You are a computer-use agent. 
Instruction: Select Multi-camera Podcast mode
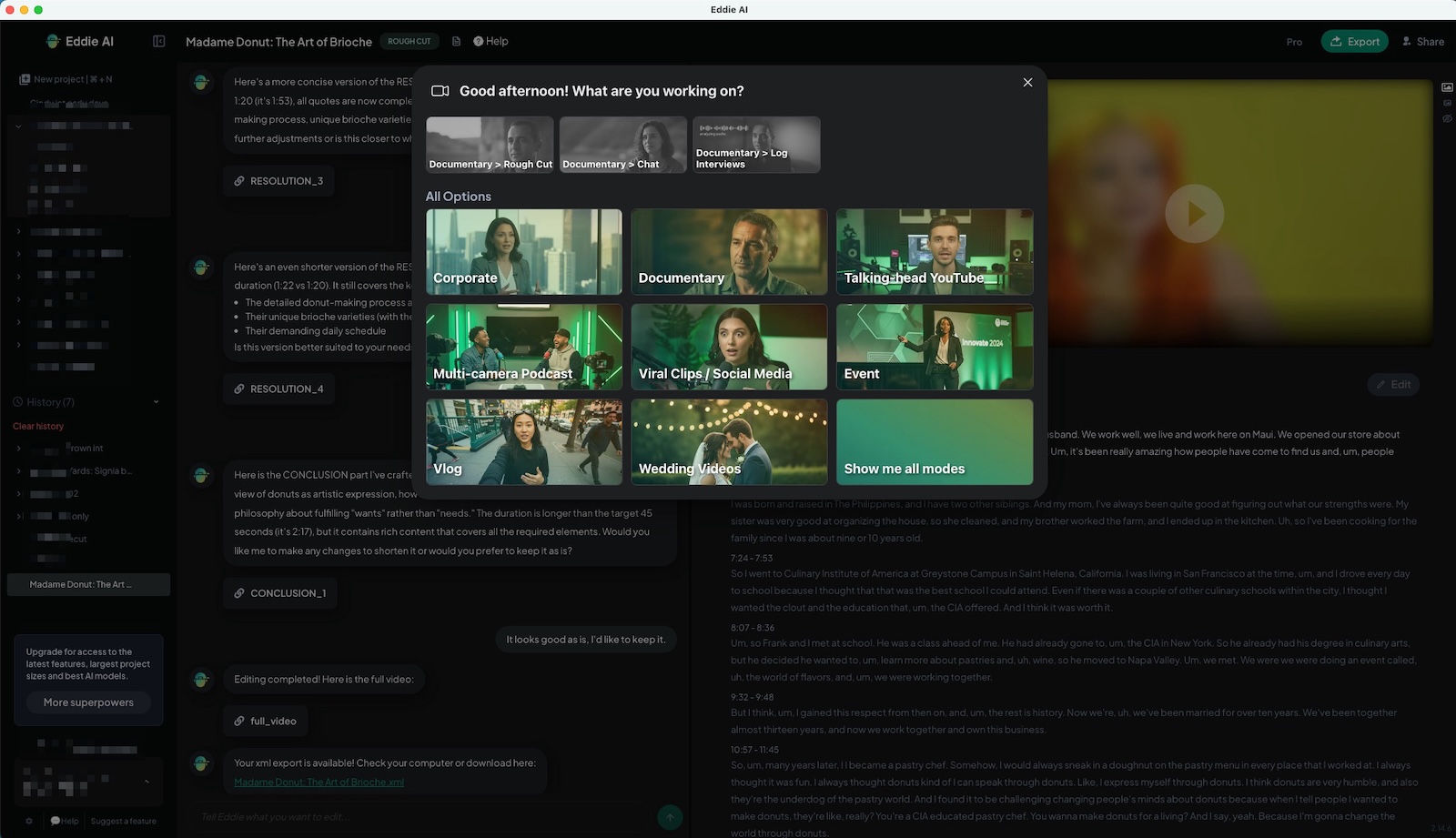[524, 347]
